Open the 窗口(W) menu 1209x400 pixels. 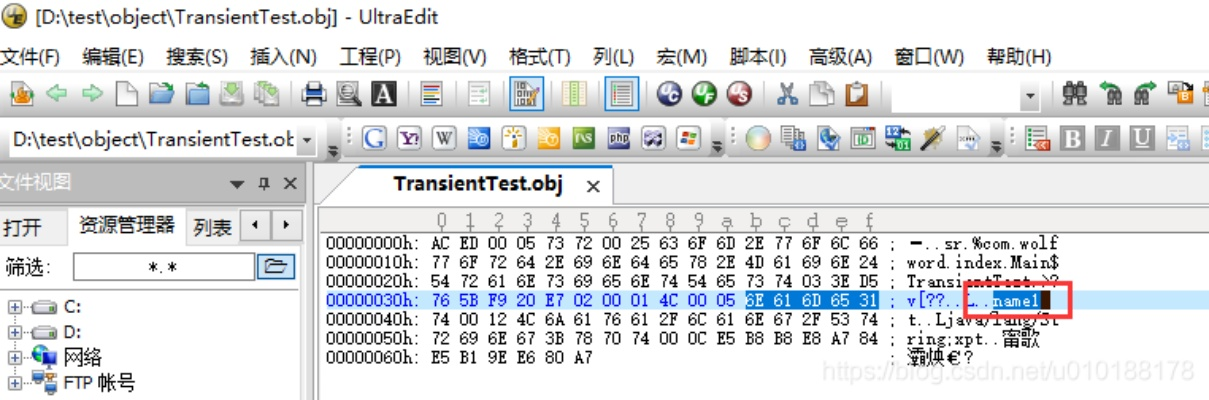point(930,57)
